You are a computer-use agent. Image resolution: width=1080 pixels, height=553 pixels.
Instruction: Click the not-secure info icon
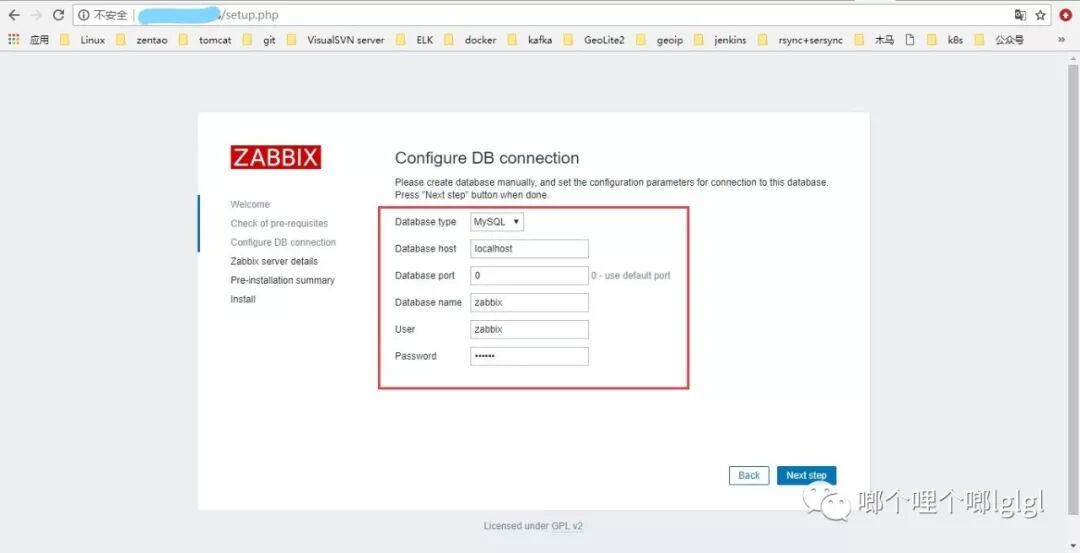[84, 15]
